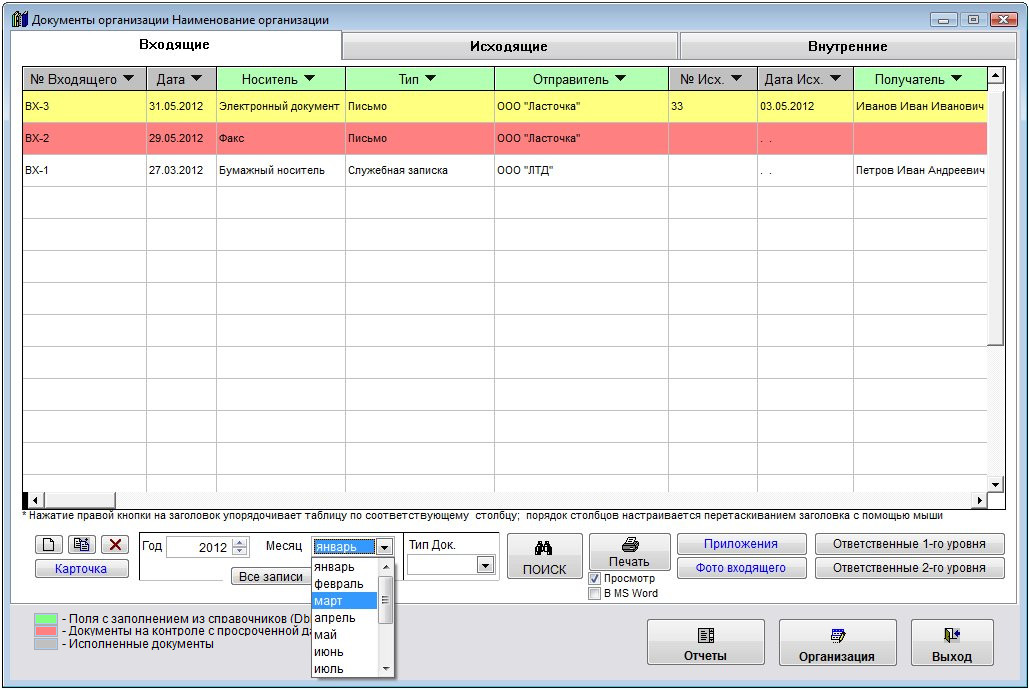Click horizontal scrollbar right arrow
This screenshot has height=690, width=1029.
(980, 500)
